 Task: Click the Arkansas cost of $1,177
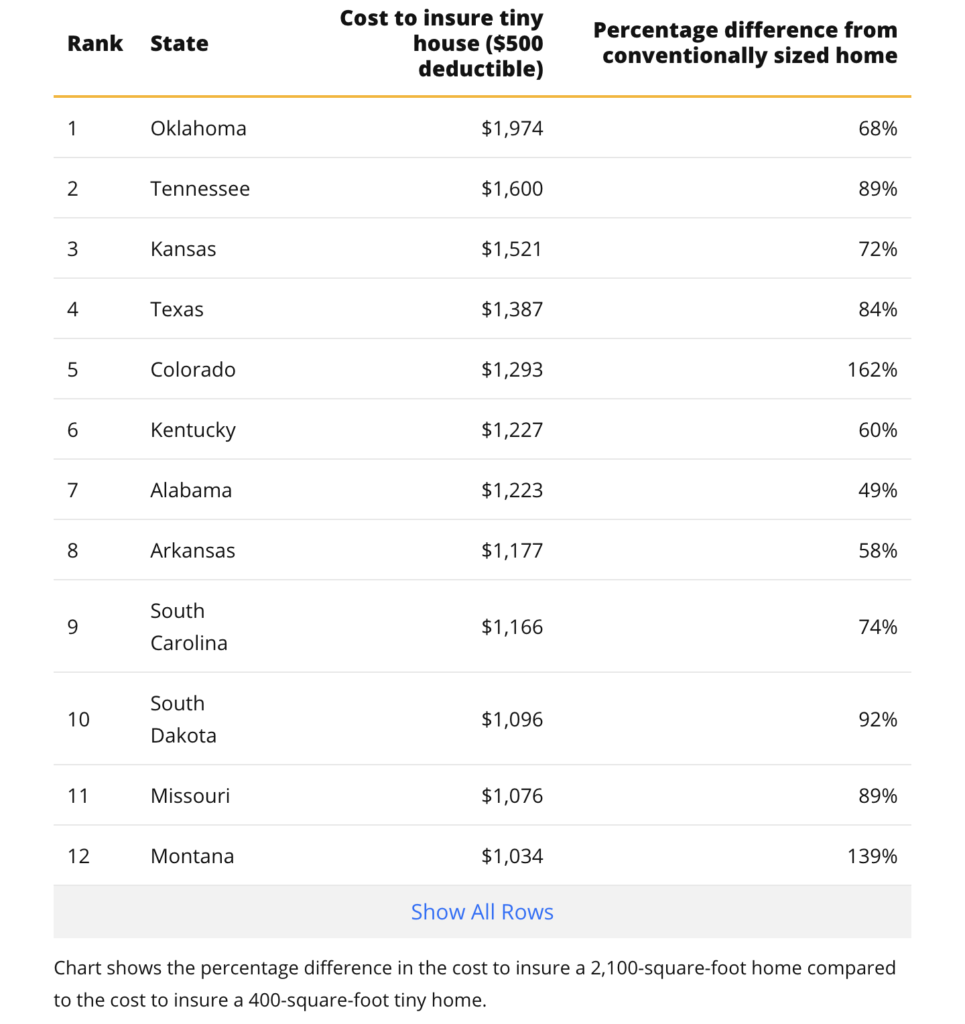click(x=512, y=550)
